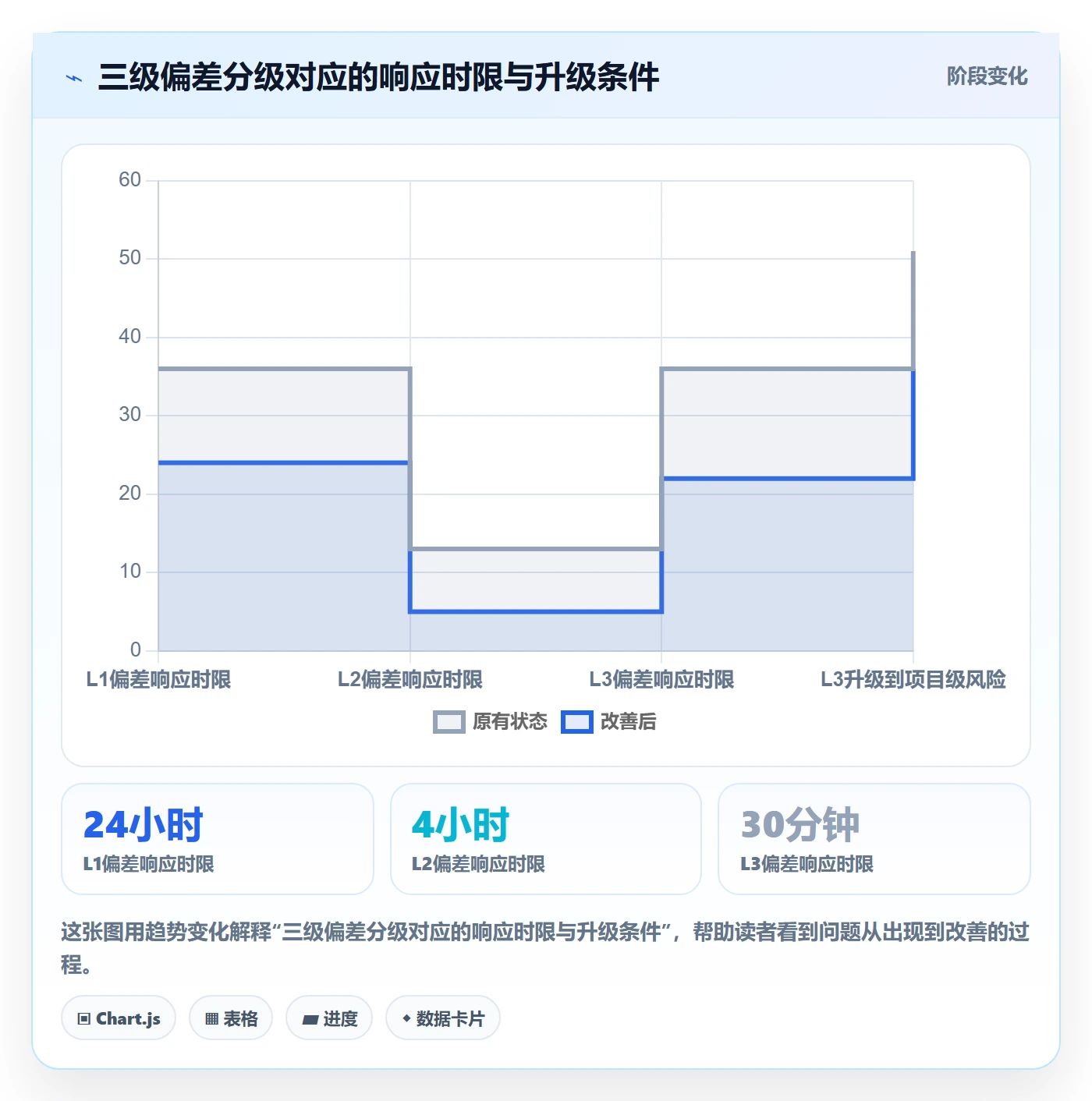Click the L1偏差响应时限 x-axis label

coord(158,680)
